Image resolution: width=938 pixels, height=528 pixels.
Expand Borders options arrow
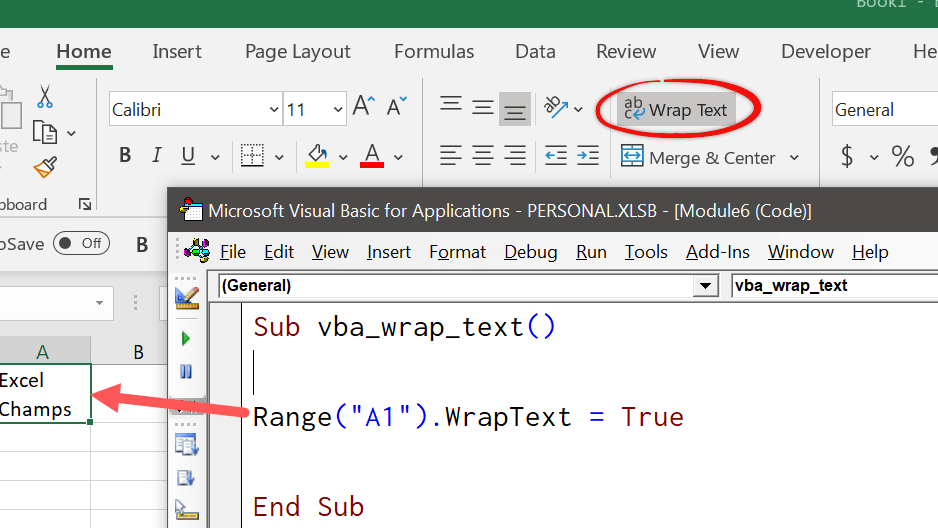click(x=279, y=157)
